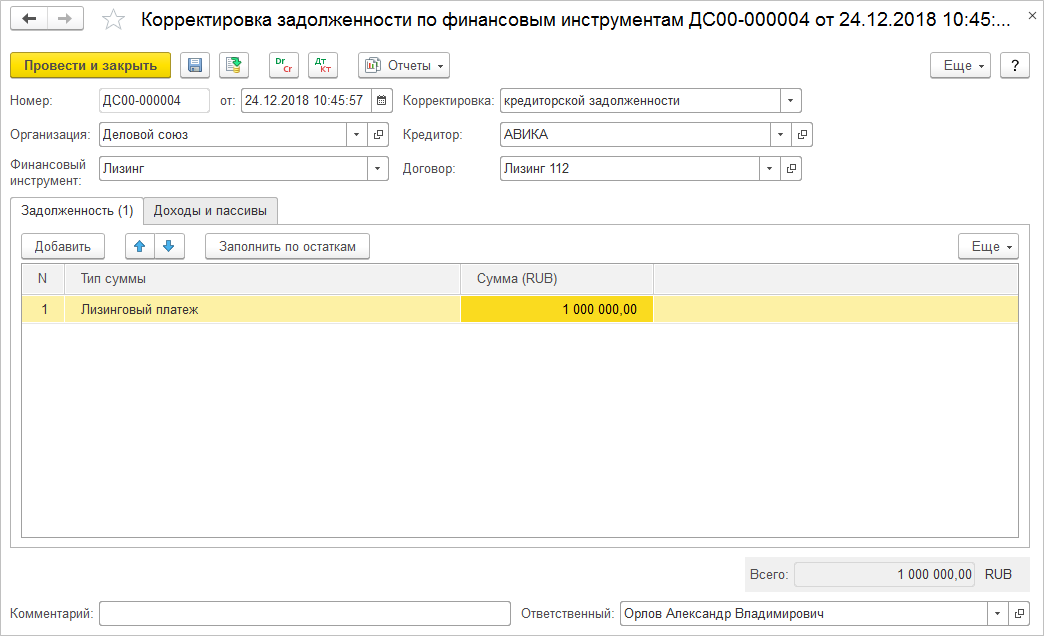The width and height of the screenshot is (1044, 636).
Task: Open help with the question mark button
Action: 1015,65
